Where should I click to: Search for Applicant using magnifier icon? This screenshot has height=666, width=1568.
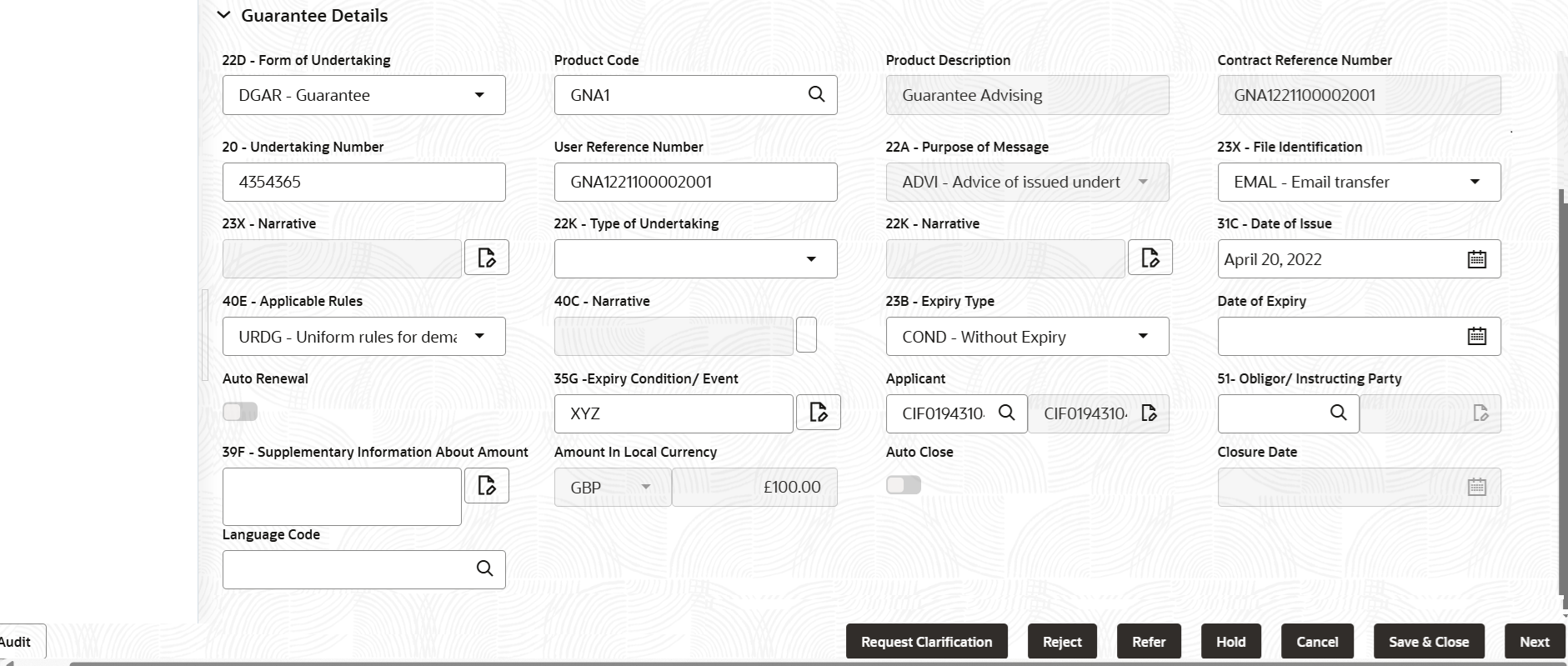(1006, 413)
